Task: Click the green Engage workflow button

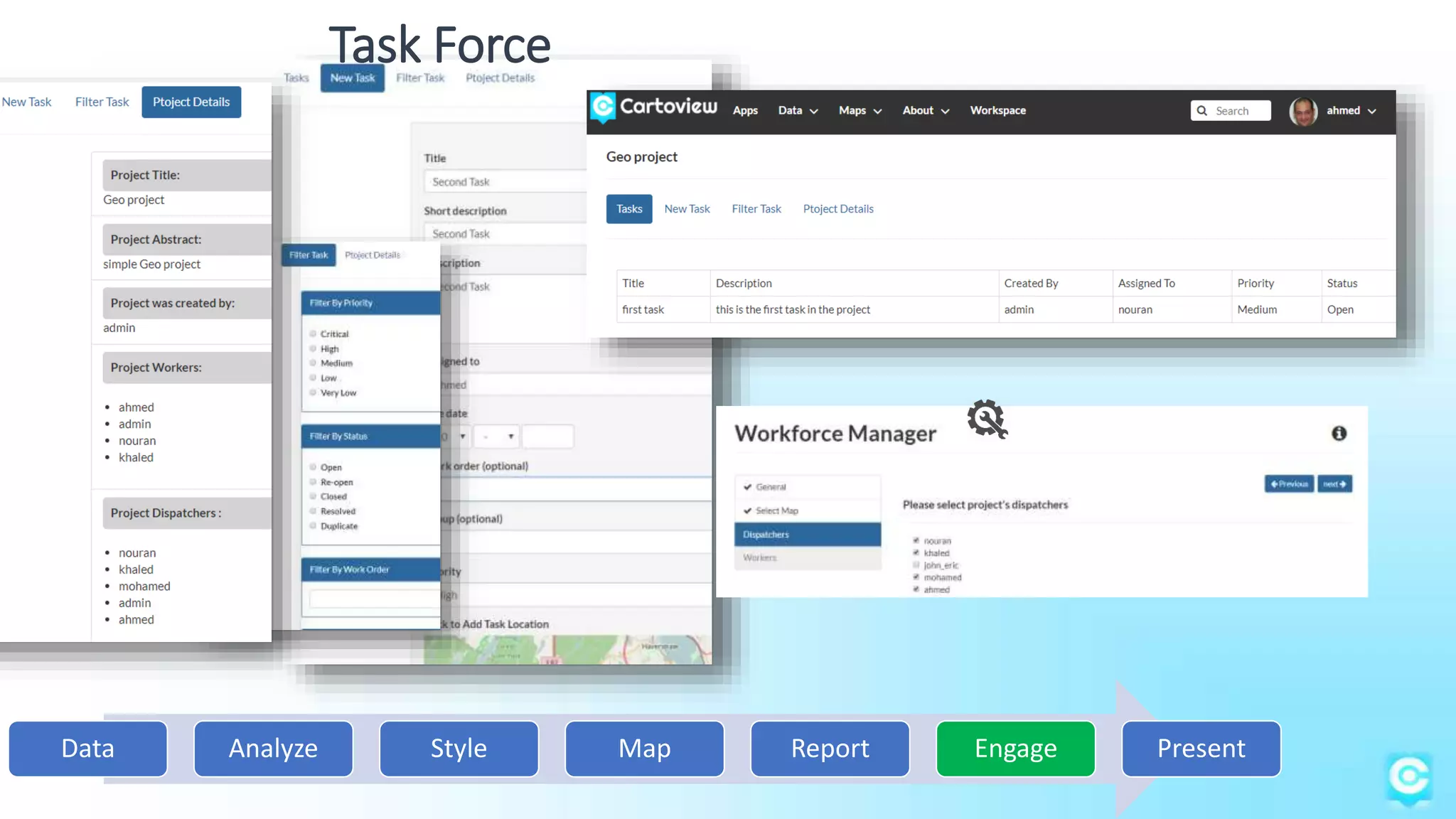Action: coord(1015,749)
